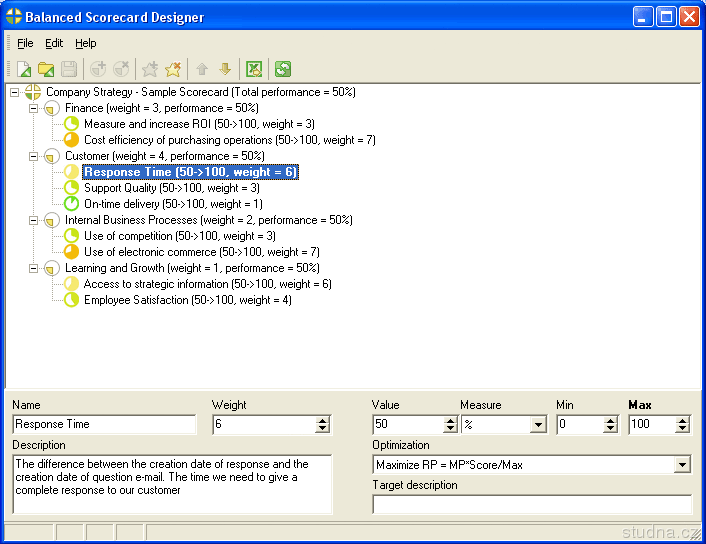Click into the Description text area

[172, 484]
